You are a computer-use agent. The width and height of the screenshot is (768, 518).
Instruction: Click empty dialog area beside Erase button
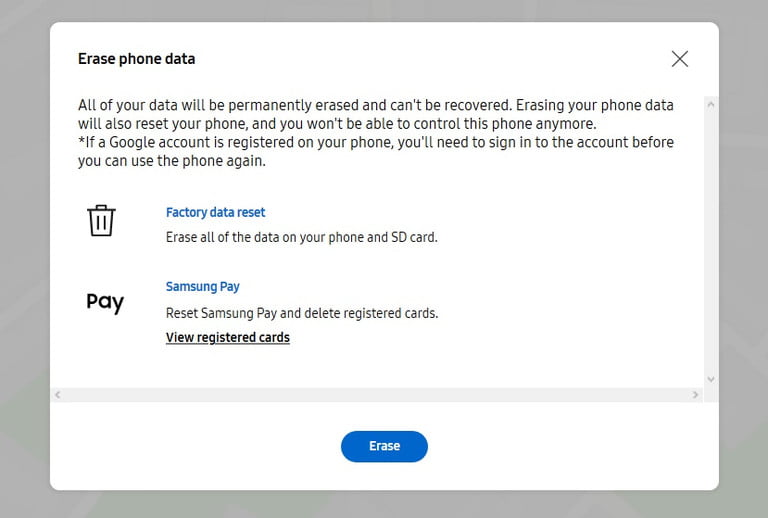[x=560, y=447]
